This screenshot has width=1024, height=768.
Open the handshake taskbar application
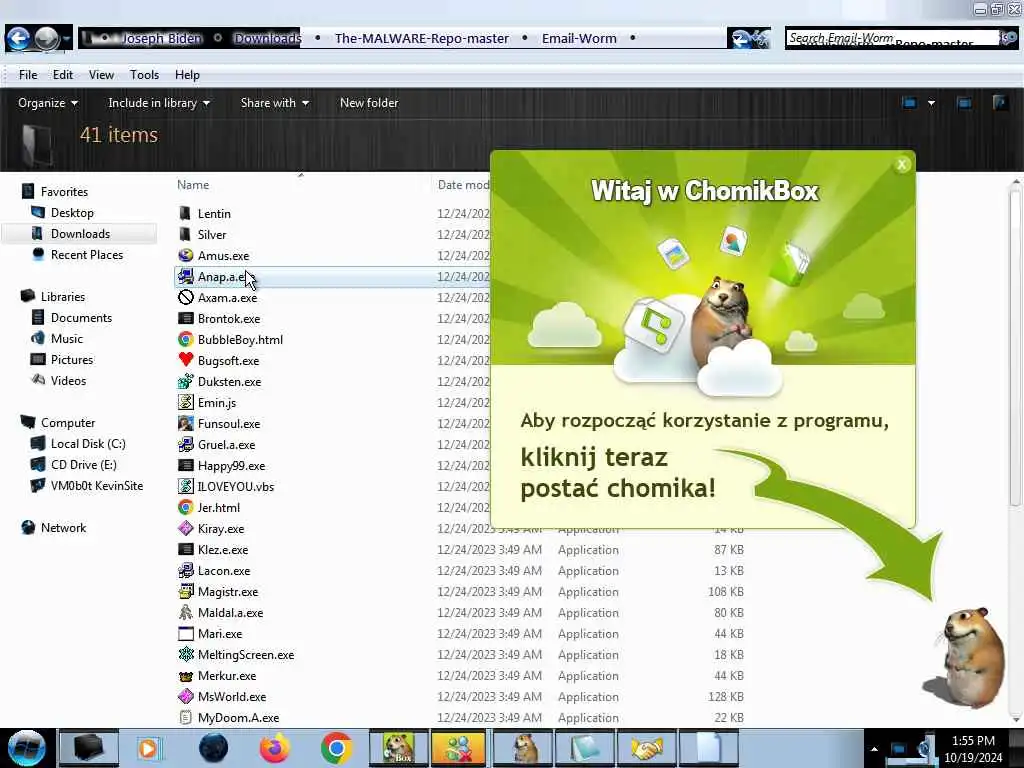click(x=647, y=748)
